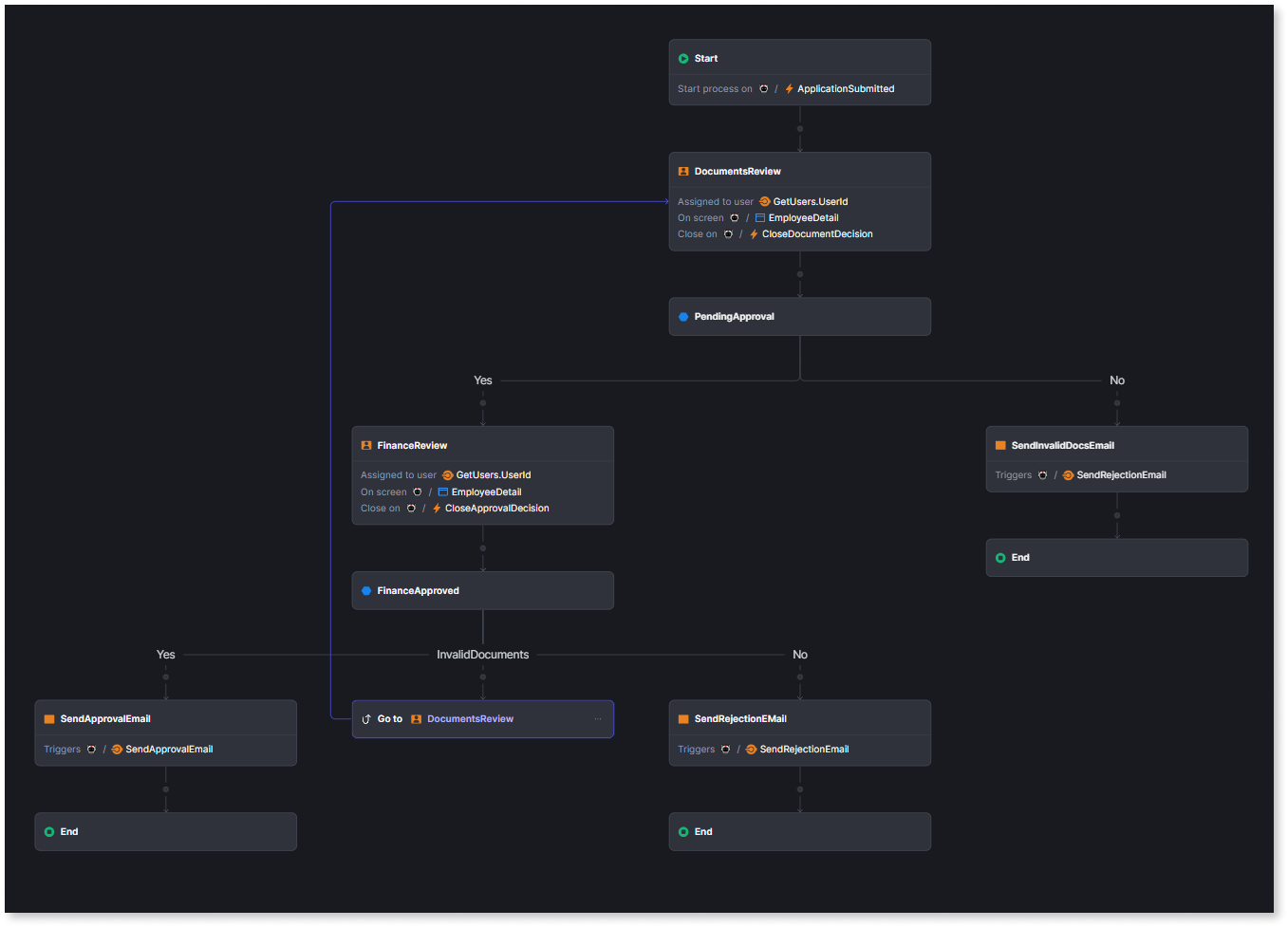Click the No branch label above SendInvalidDocsEmail

click(1116, 380)
